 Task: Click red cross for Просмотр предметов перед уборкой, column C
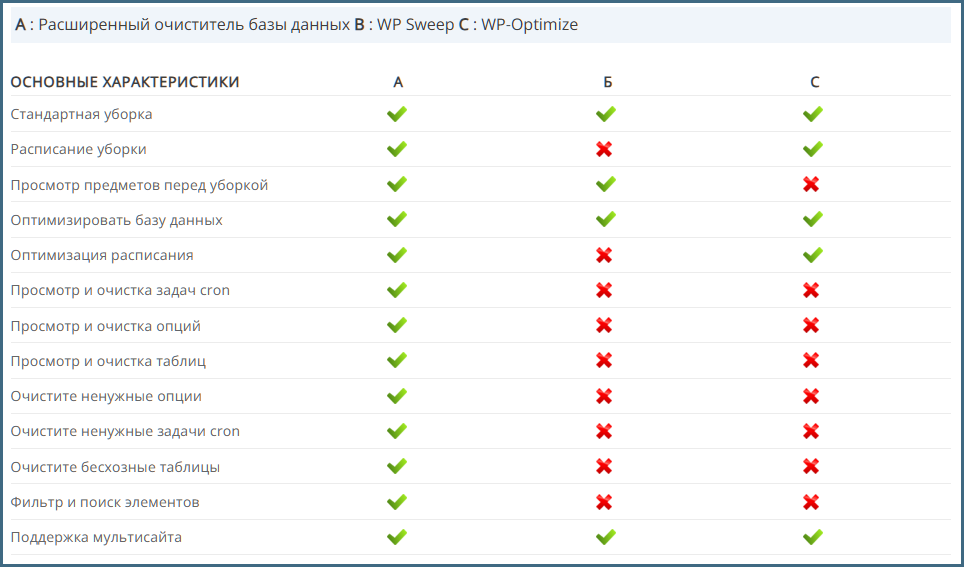coord(811,184)
